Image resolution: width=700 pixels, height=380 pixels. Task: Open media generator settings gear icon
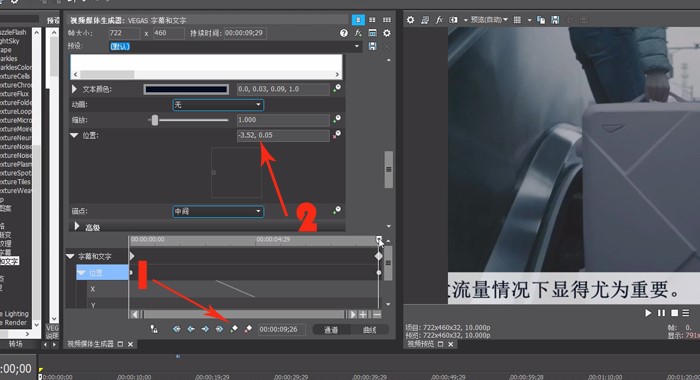[387, 33]
